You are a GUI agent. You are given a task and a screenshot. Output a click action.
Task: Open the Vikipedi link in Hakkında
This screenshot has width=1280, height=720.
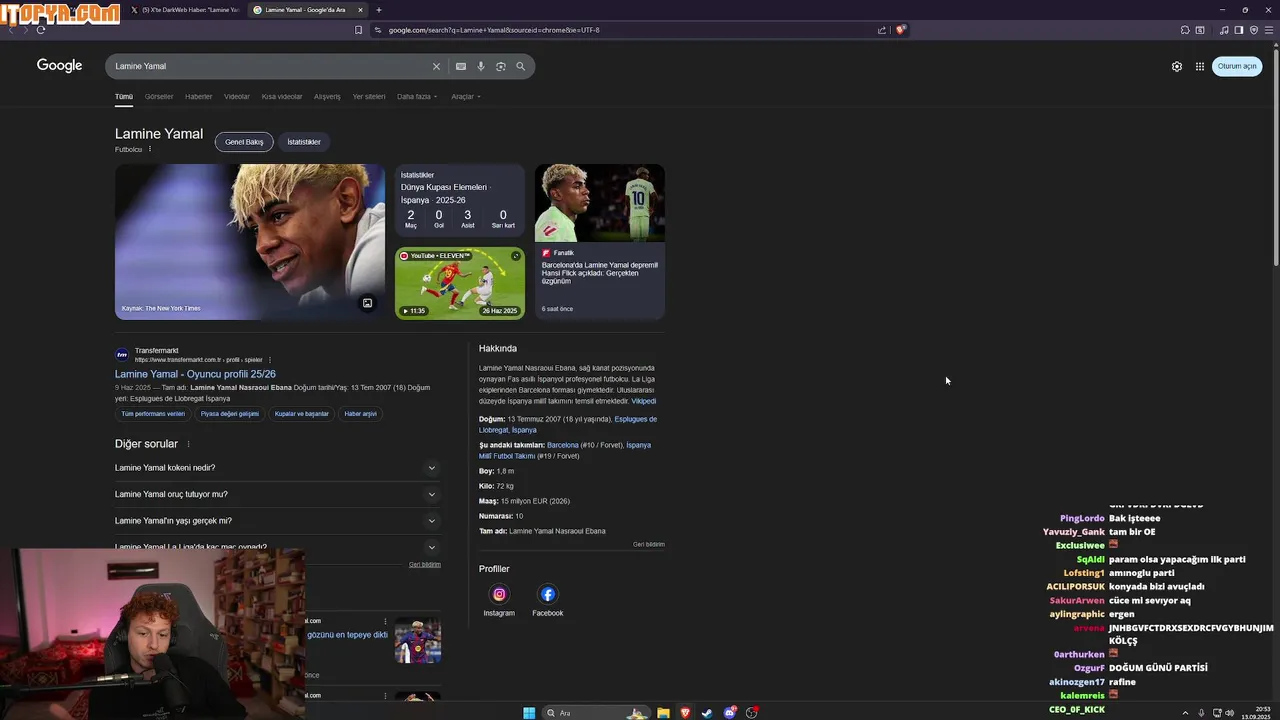click(x=644, y=401)
